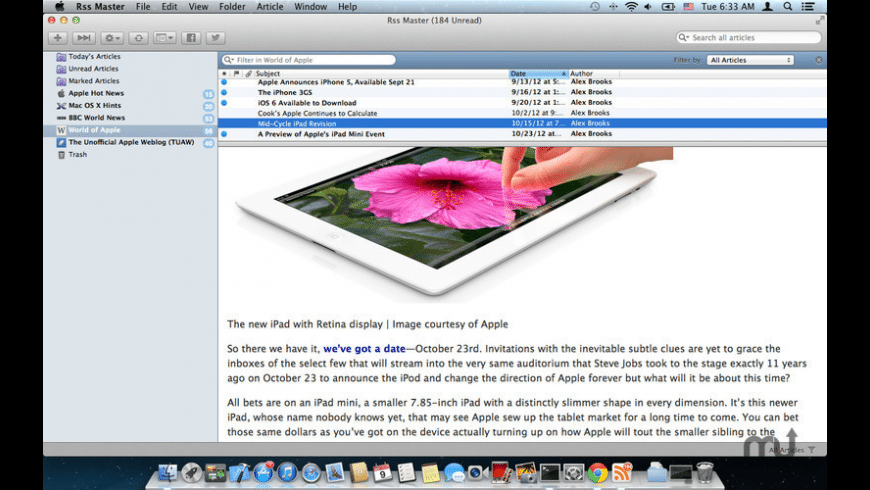Click the Search all articles field
The height and width of the screenshot is (490, 870).
click(752, 38)
